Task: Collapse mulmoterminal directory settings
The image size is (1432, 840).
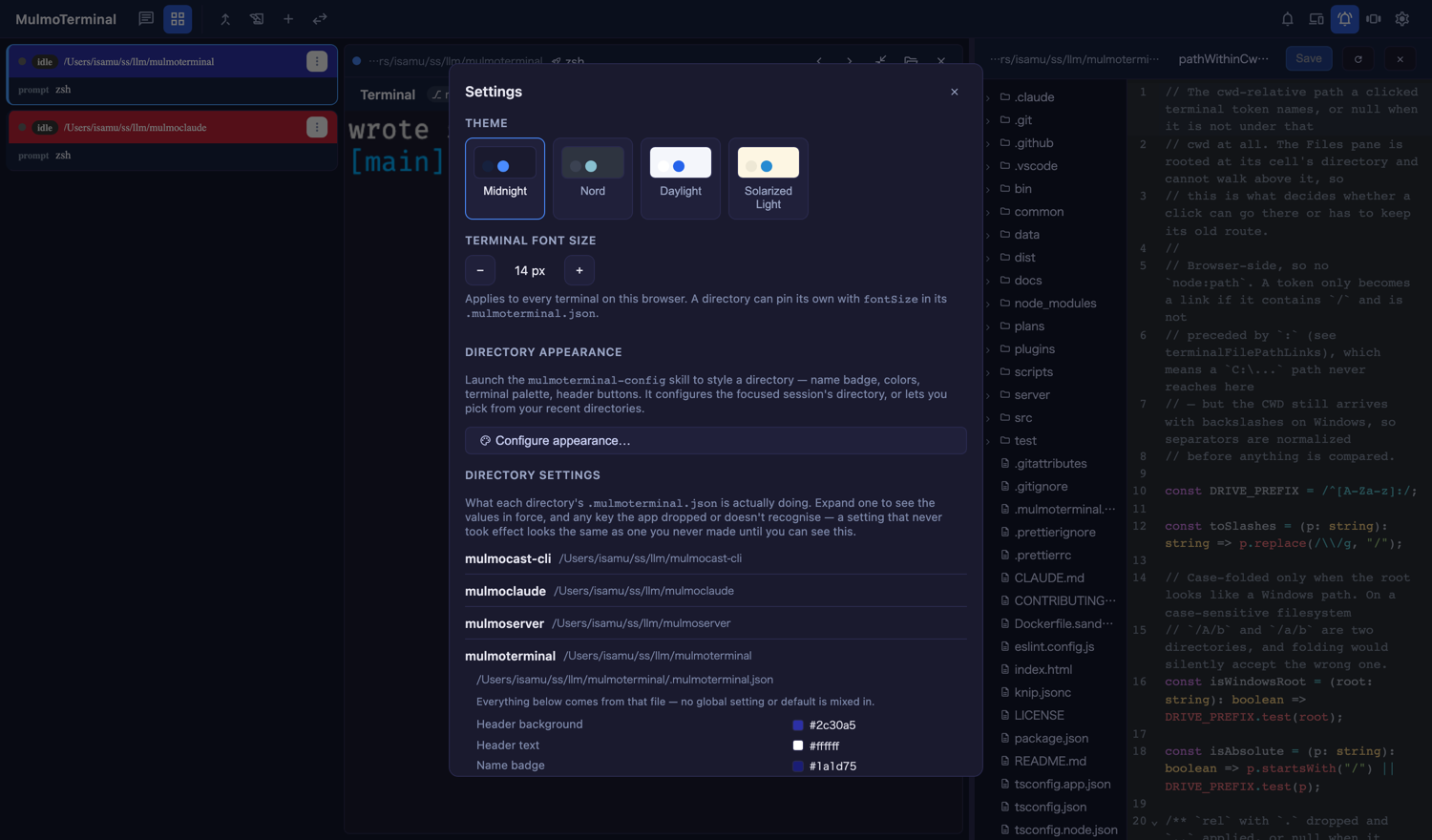Action: 716,656
